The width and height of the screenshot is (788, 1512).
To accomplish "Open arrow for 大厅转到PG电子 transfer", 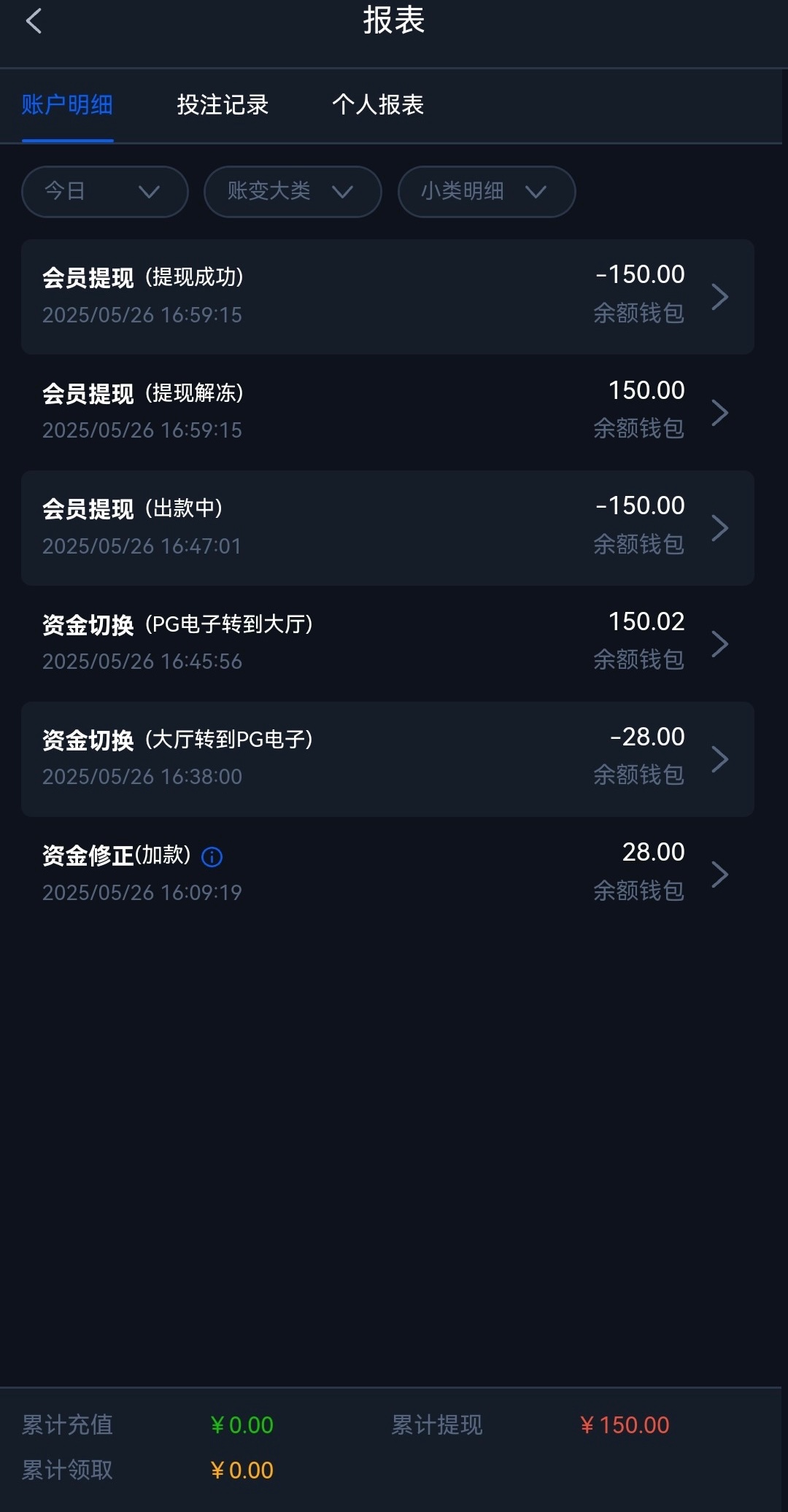I will (x=719, y=759).
